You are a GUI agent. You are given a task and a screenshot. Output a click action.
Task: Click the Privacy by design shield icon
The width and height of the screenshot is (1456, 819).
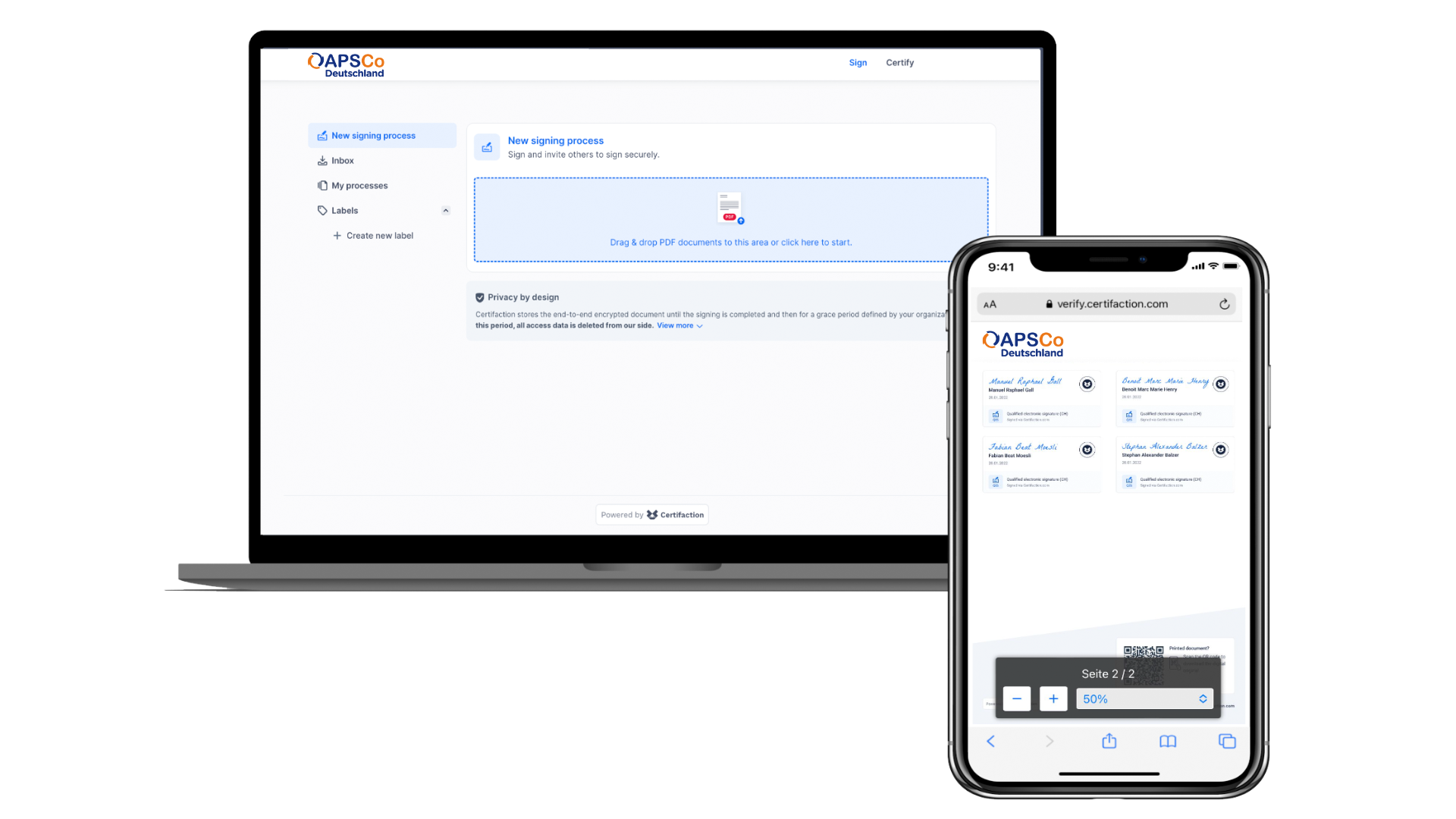pyautogui.click(x=480, y=297)
